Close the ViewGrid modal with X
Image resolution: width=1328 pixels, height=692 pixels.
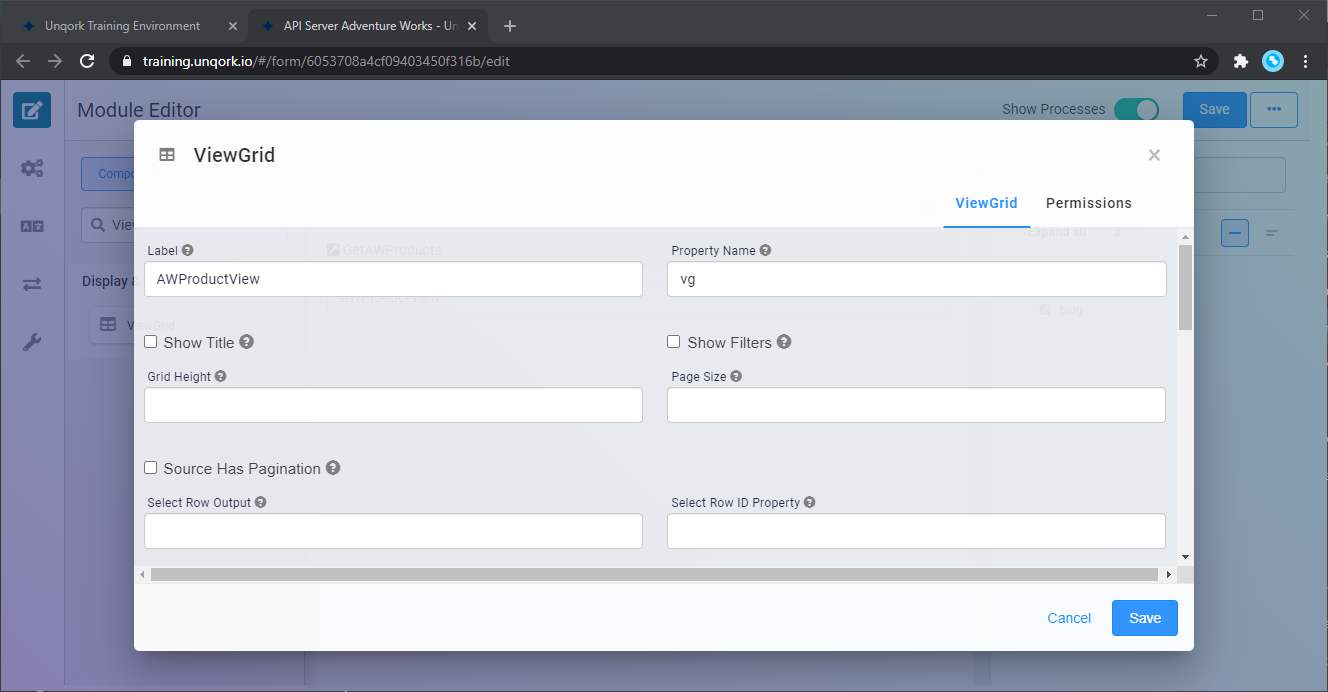[1154, 155]
